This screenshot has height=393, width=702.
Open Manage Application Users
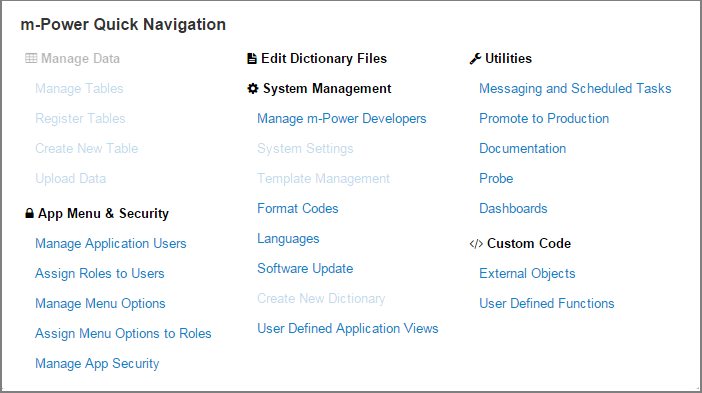111,243
